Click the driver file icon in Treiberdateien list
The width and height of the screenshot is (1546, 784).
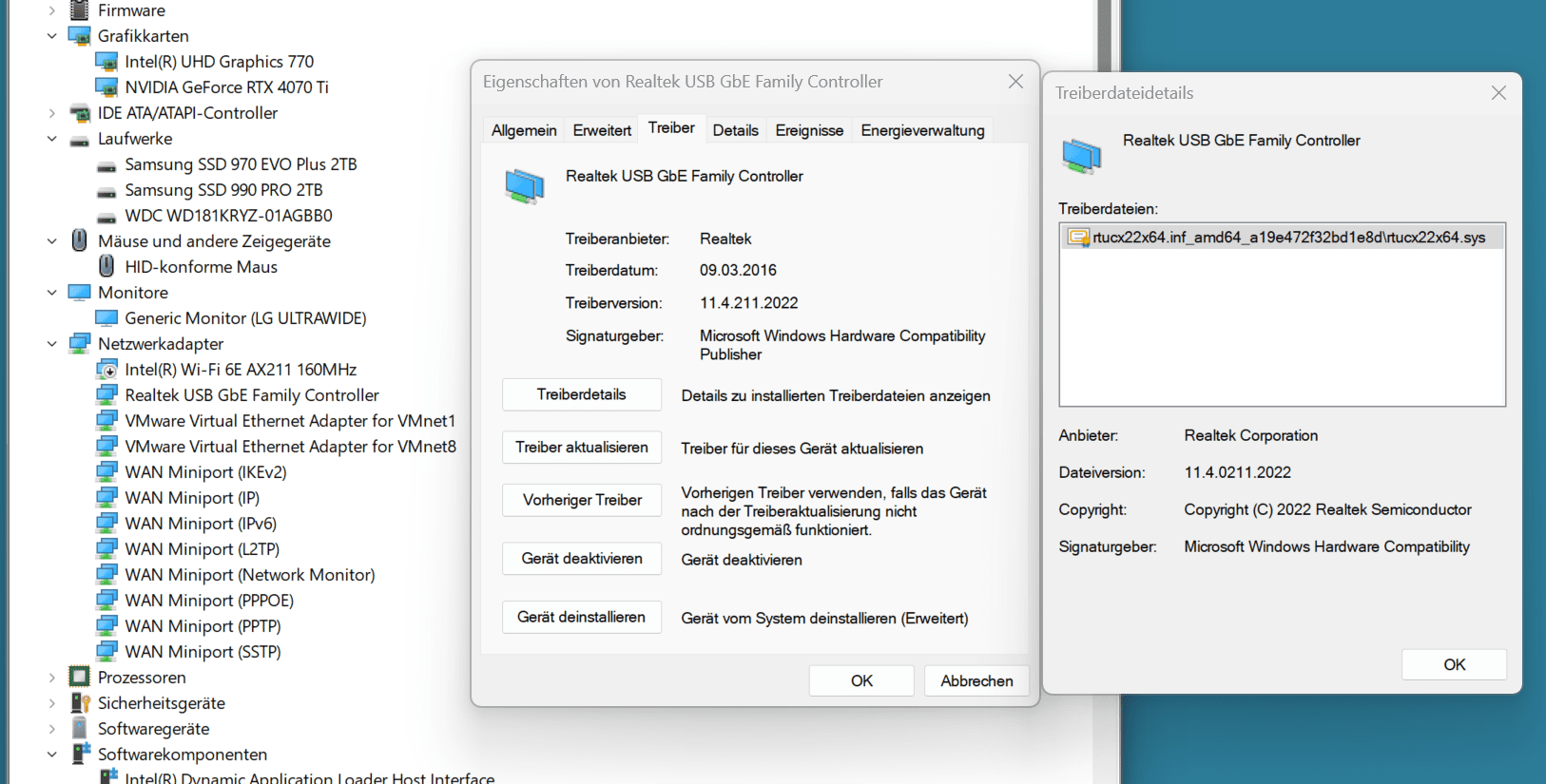(1078, 238)
